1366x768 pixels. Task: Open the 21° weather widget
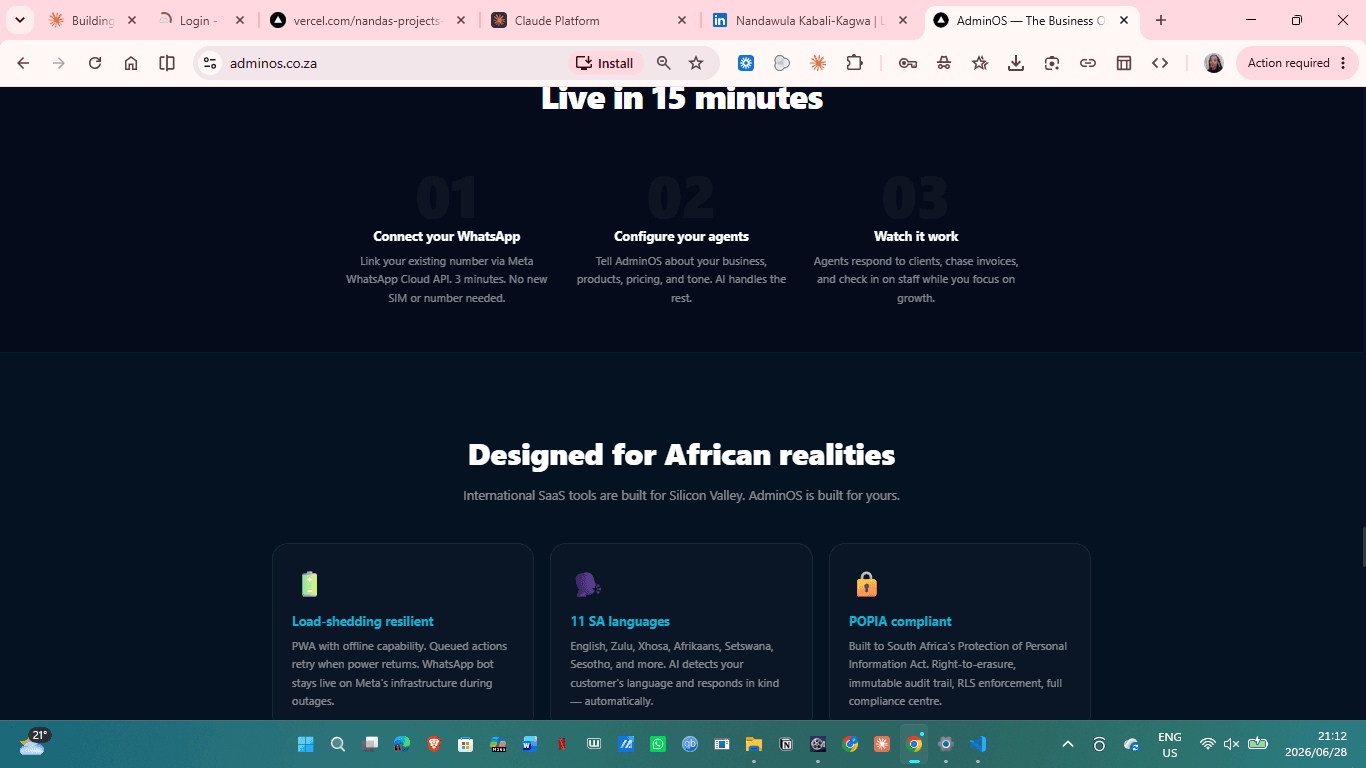point(35,742)
